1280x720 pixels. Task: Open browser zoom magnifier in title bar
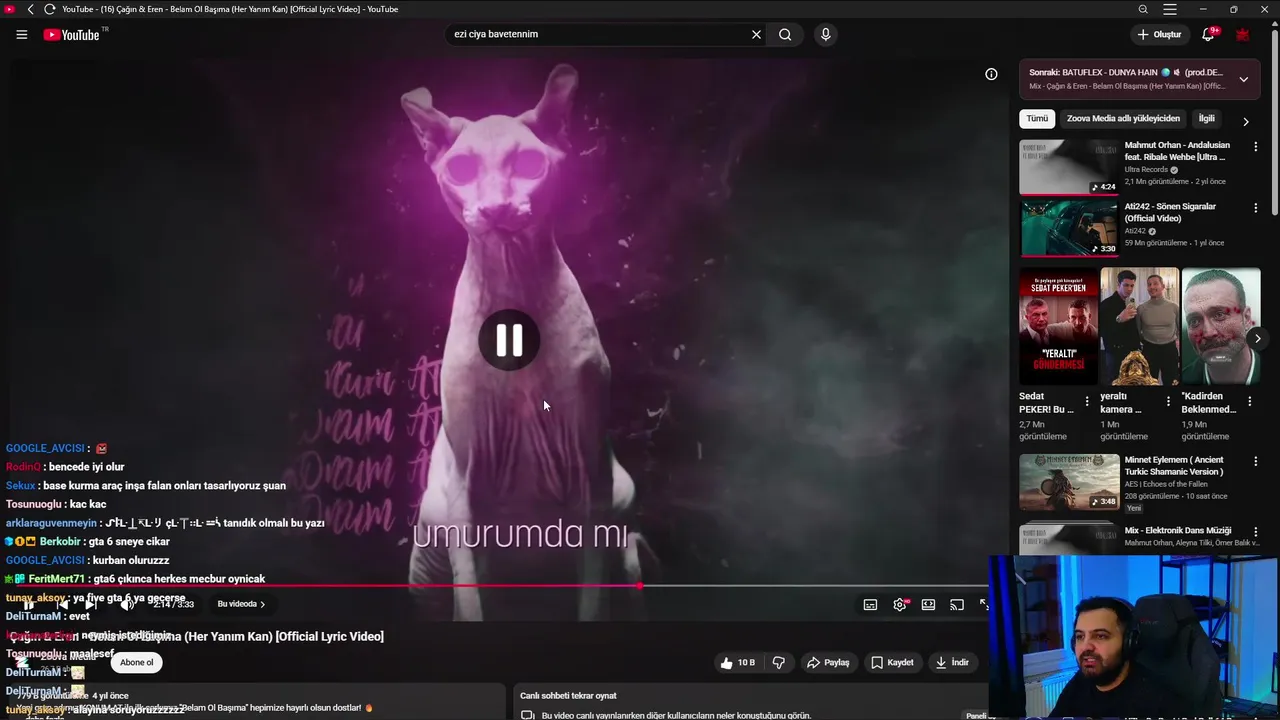[1143, 9]
